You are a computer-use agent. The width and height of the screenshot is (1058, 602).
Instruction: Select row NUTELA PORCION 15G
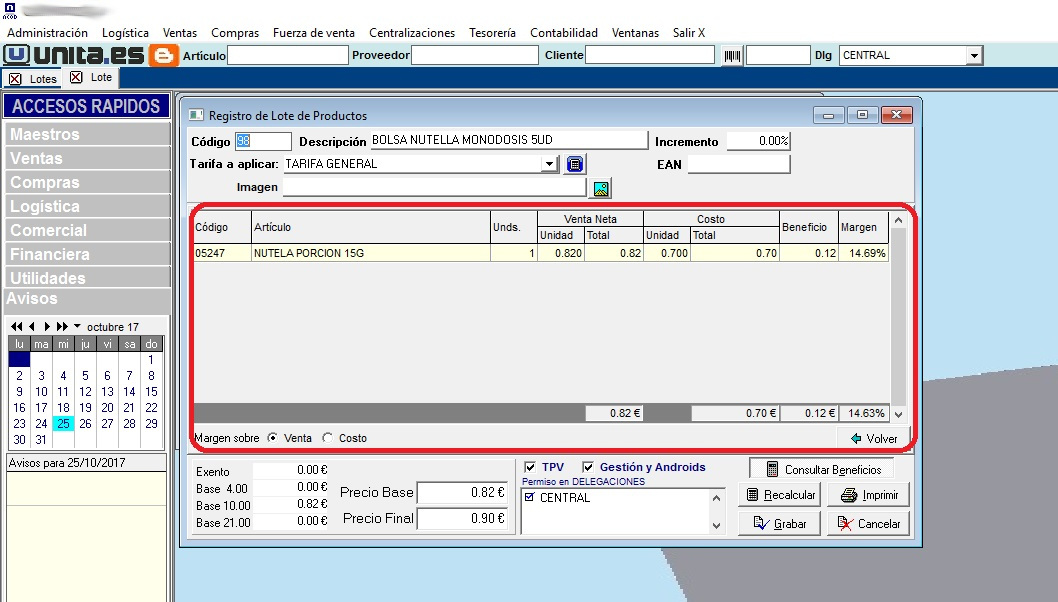click(540, 253)
